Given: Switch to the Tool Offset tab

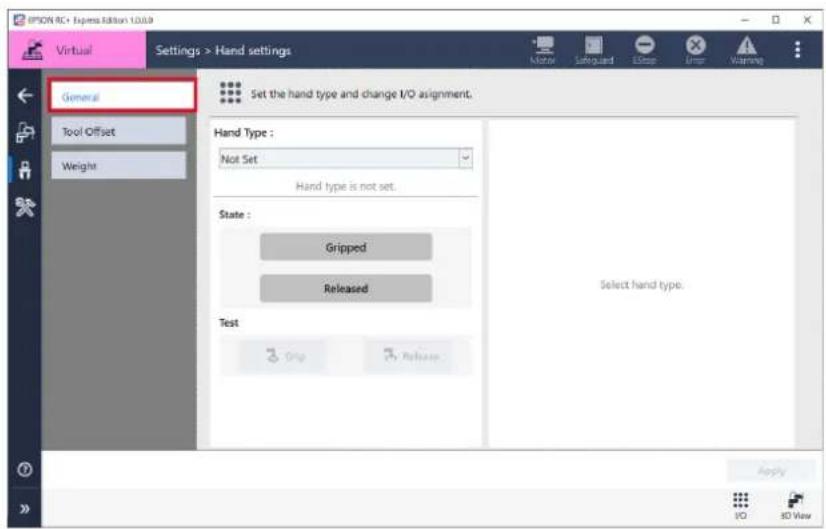Looking at the screenshot, I should pyautogui.click(x=119, y=131).
